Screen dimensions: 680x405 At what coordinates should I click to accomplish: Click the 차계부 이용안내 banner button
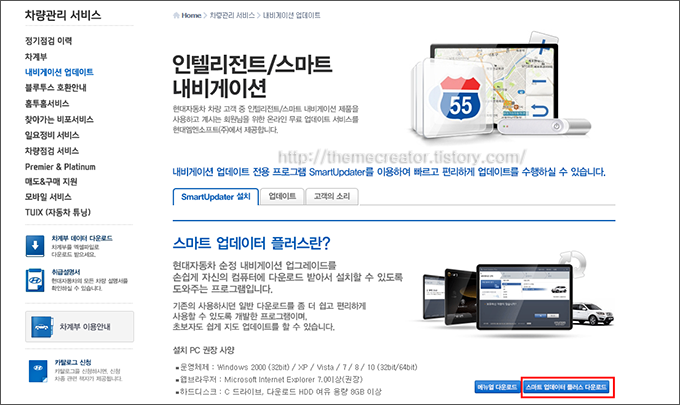79,327
